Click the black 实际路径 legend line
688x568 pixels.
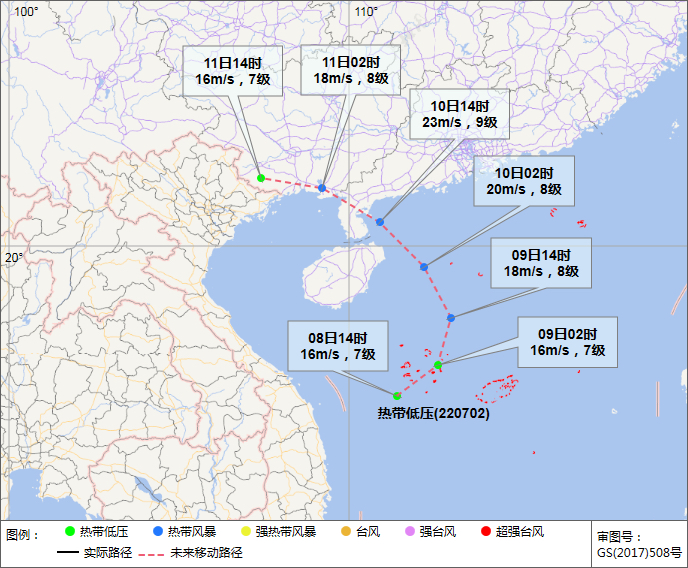point(68,552)
